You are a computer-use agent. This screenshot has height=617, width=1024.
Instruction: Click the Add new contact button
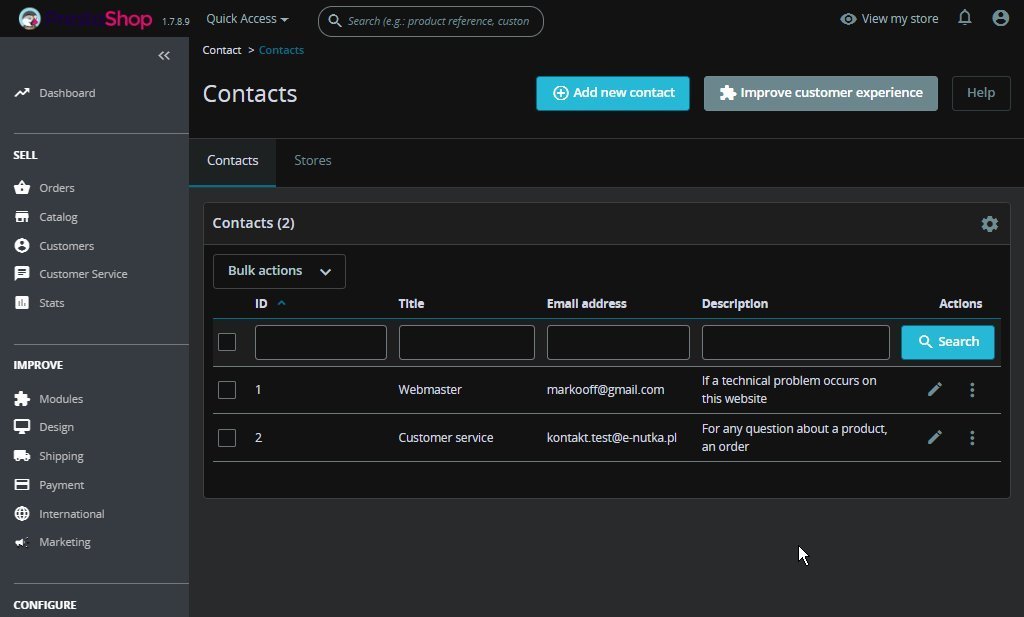tap(612, 93)
